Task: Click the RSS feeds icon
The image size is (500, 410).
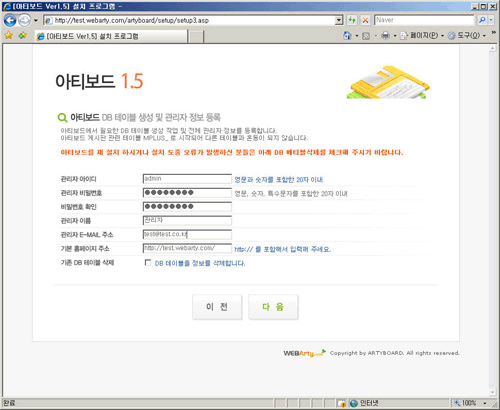Action: click(366, 36)
